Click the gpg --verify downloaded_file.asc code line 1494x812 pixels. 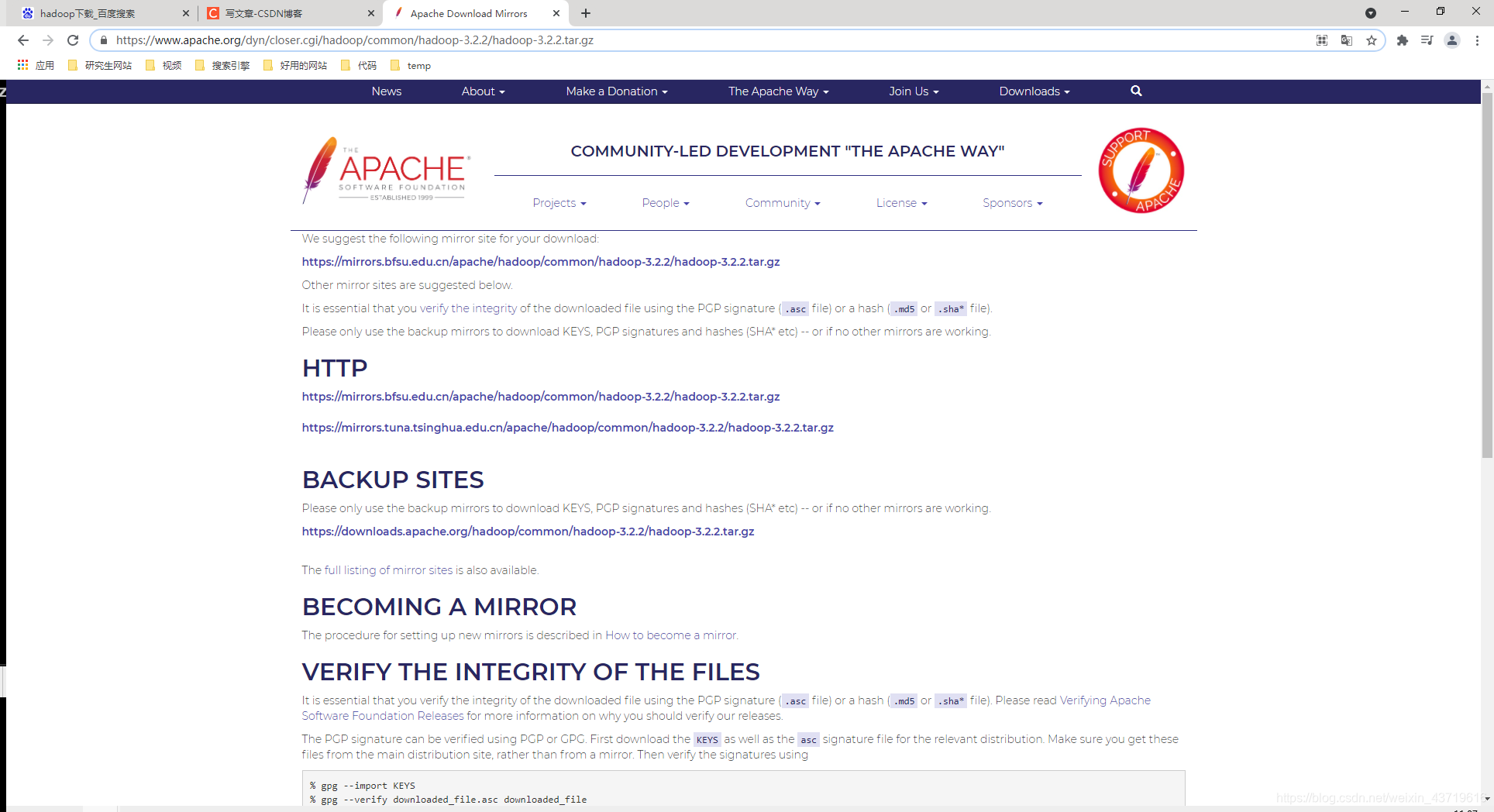click(448, 800)
